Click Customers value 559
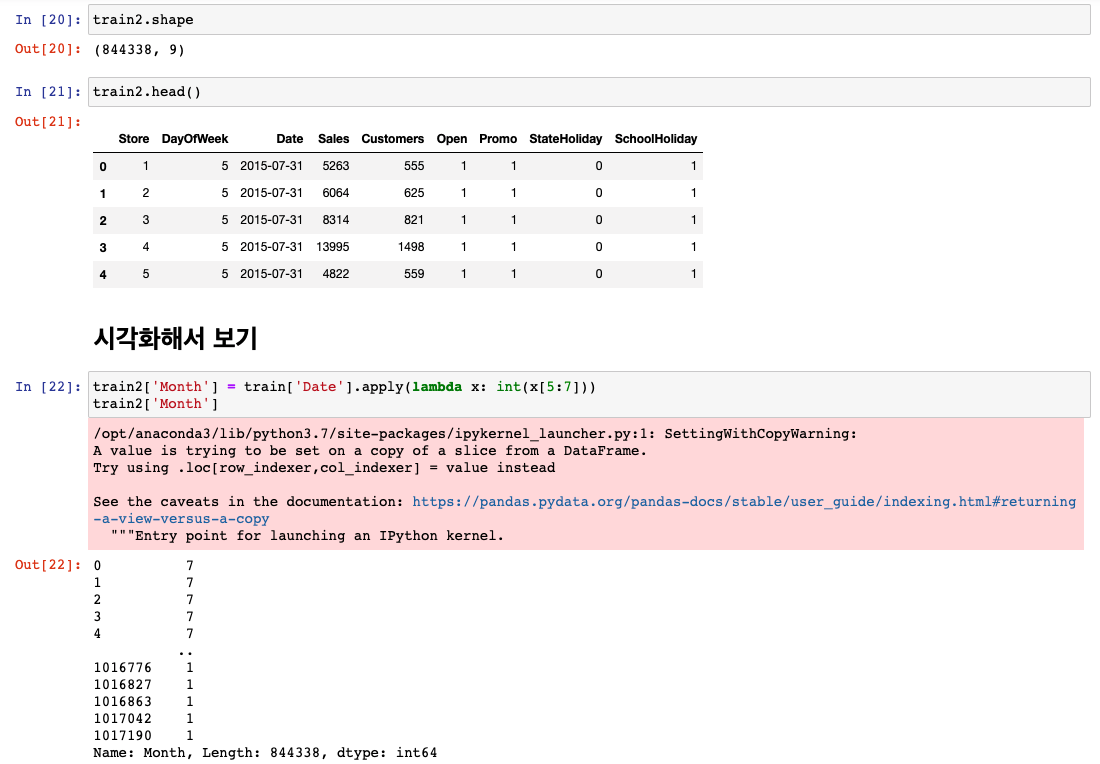This screenshot has height=764, width=1100. point(414,274)
